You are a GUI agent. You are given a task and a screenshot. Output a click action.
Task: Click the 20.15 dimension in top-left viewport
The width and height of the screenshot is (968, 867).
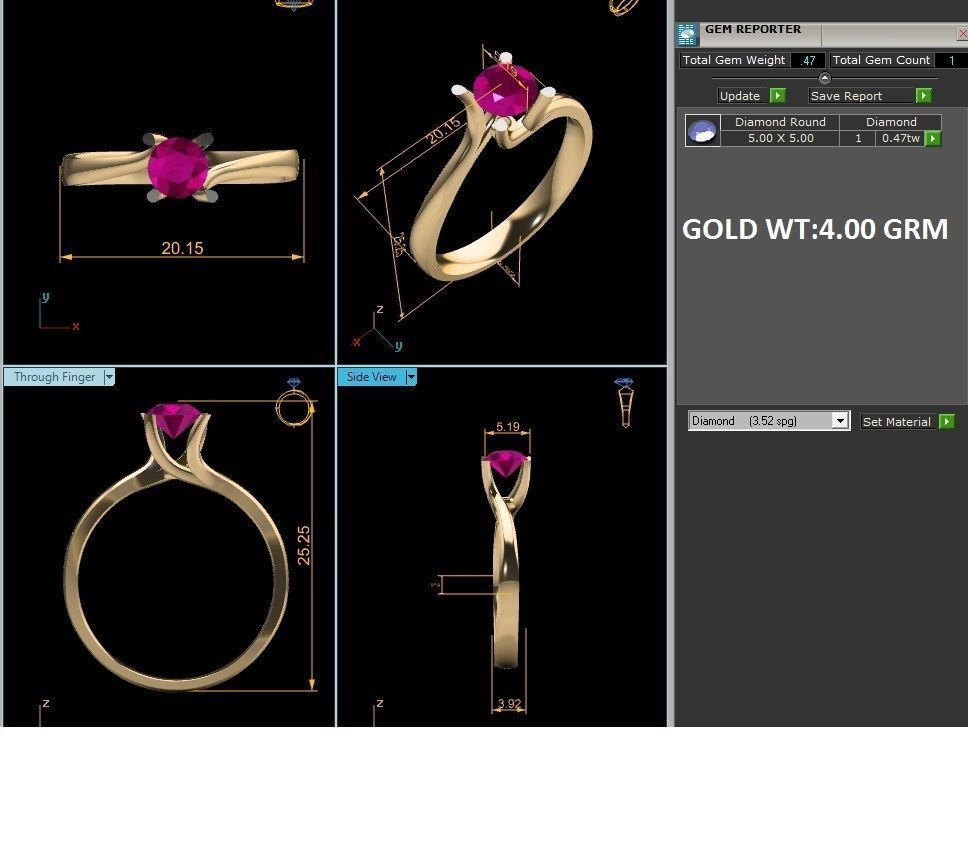tap(182, 248)
